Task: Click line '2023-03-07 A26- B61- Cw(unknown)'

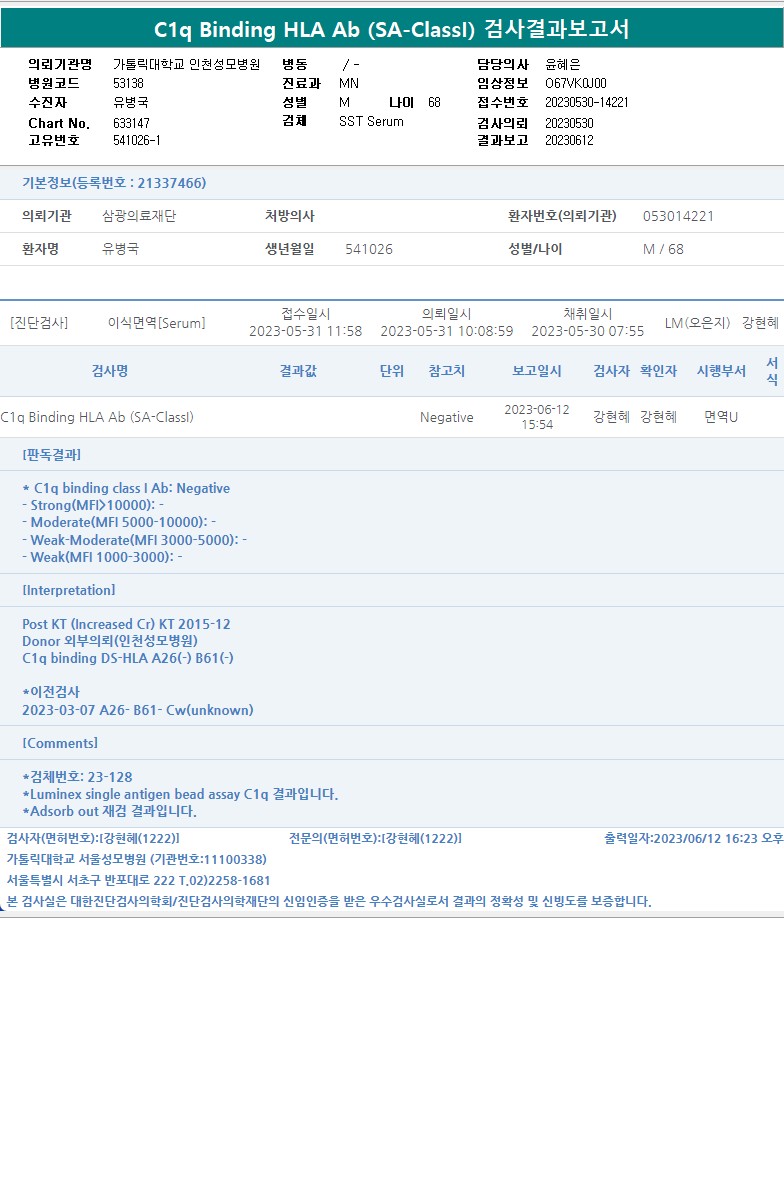Action: [x=138, y=710]
